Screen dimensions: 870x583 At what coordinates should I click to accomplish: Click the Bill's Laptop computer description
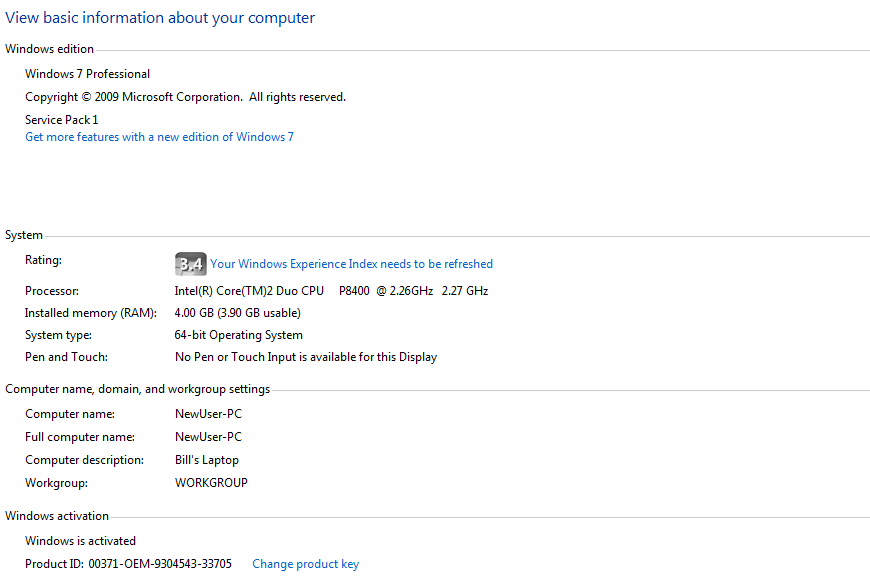point(206,460)
